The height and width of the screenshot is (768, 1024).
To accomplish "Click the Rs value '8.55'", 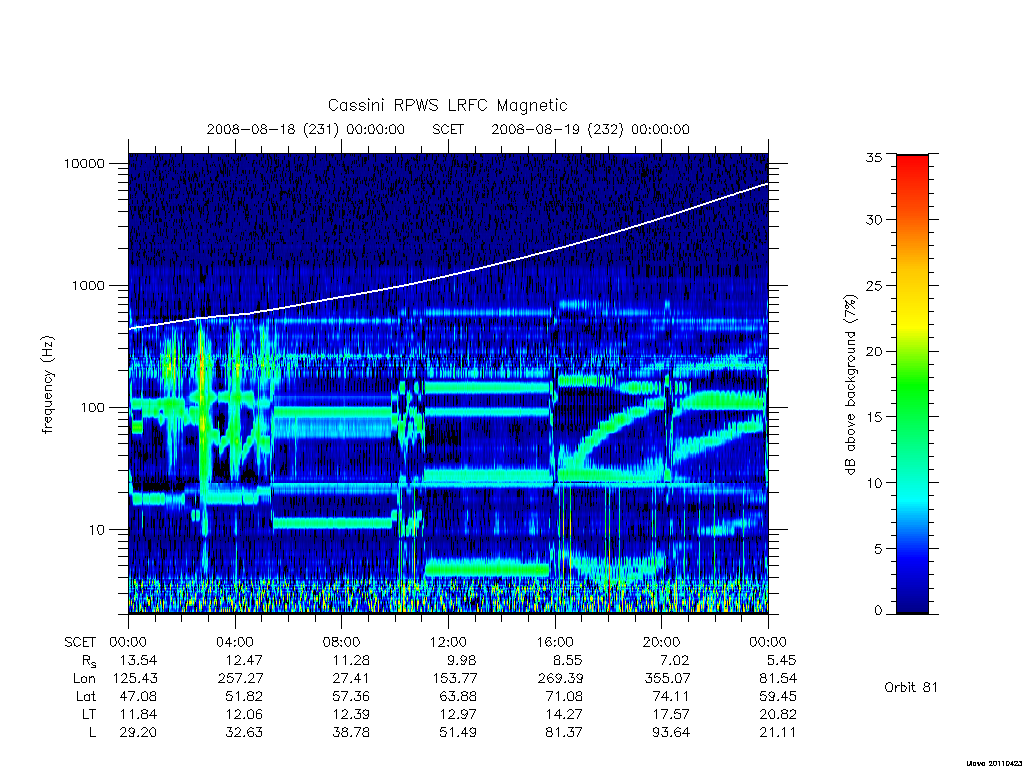I will 568,660.
